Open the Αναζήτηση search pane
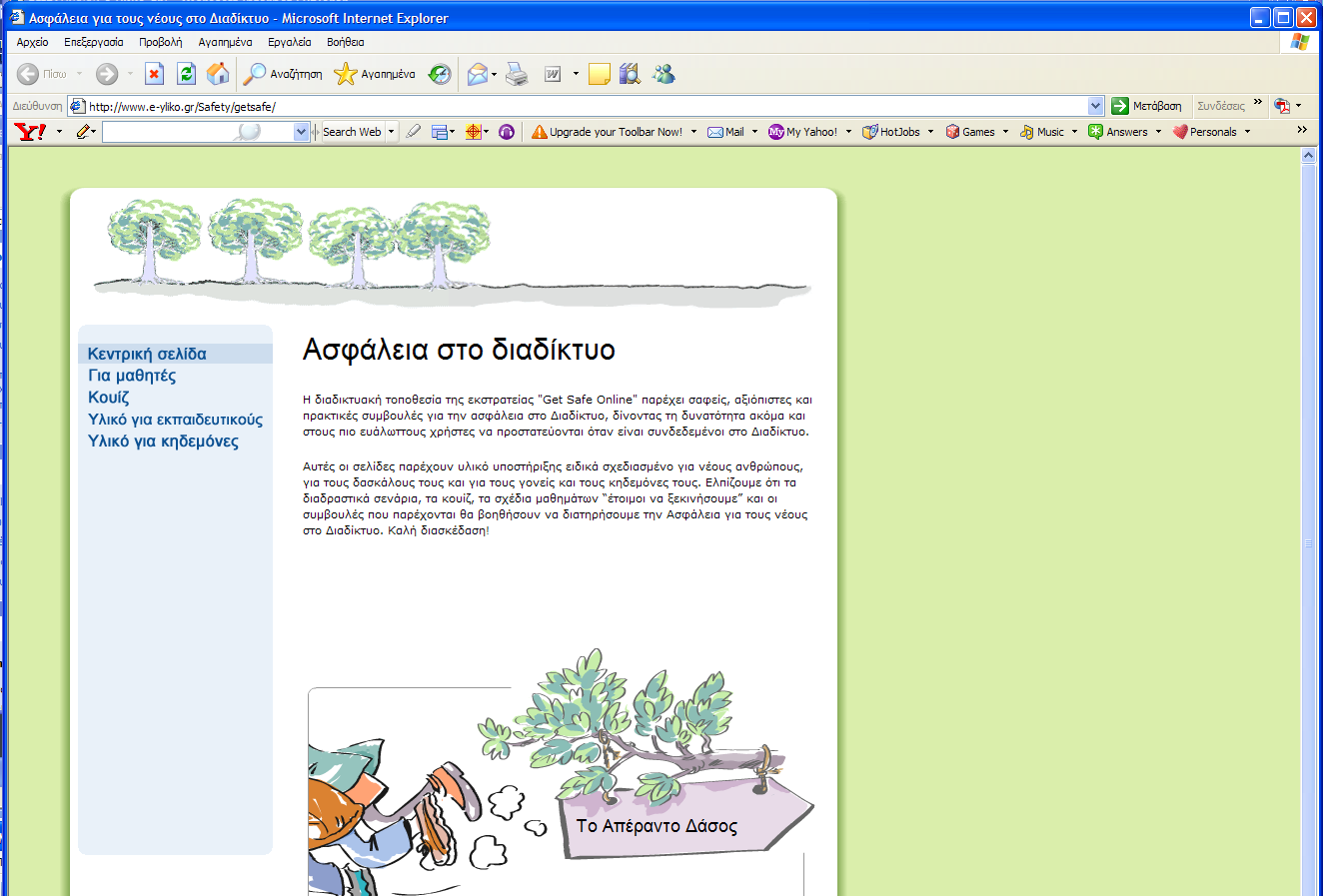This screenshot has width=1323, height=896. [x=284, y=74]
